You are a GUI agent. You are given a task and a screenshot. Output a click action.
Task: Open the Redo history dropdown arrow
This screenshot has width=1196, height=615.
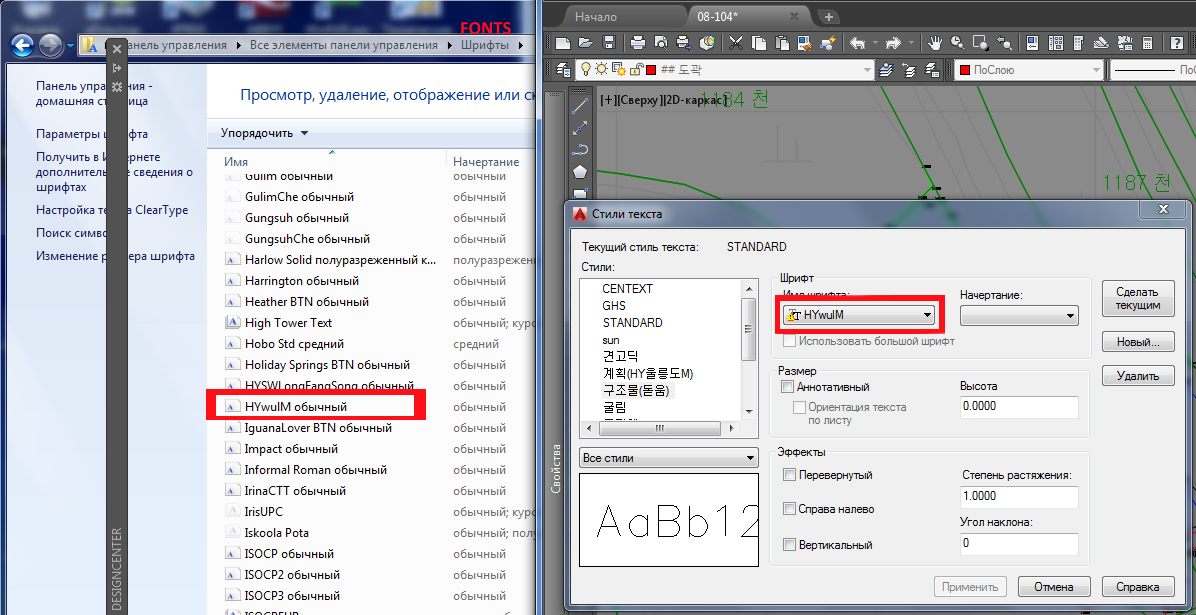pos(911,43)
